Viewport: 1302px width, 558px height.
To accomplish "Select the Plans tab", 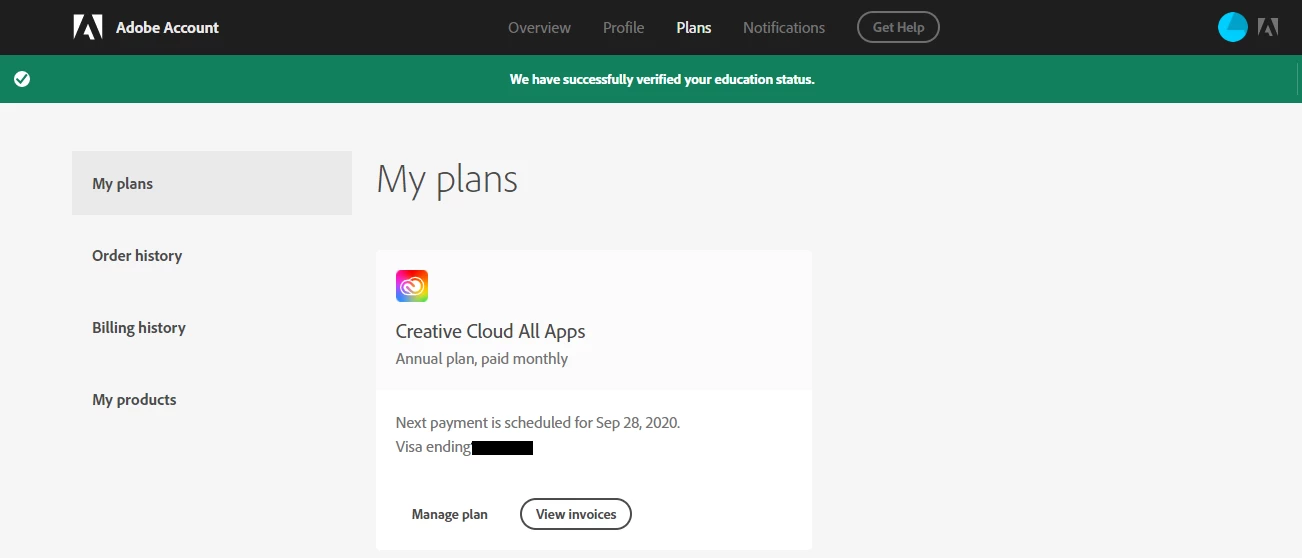I will 694,27.
